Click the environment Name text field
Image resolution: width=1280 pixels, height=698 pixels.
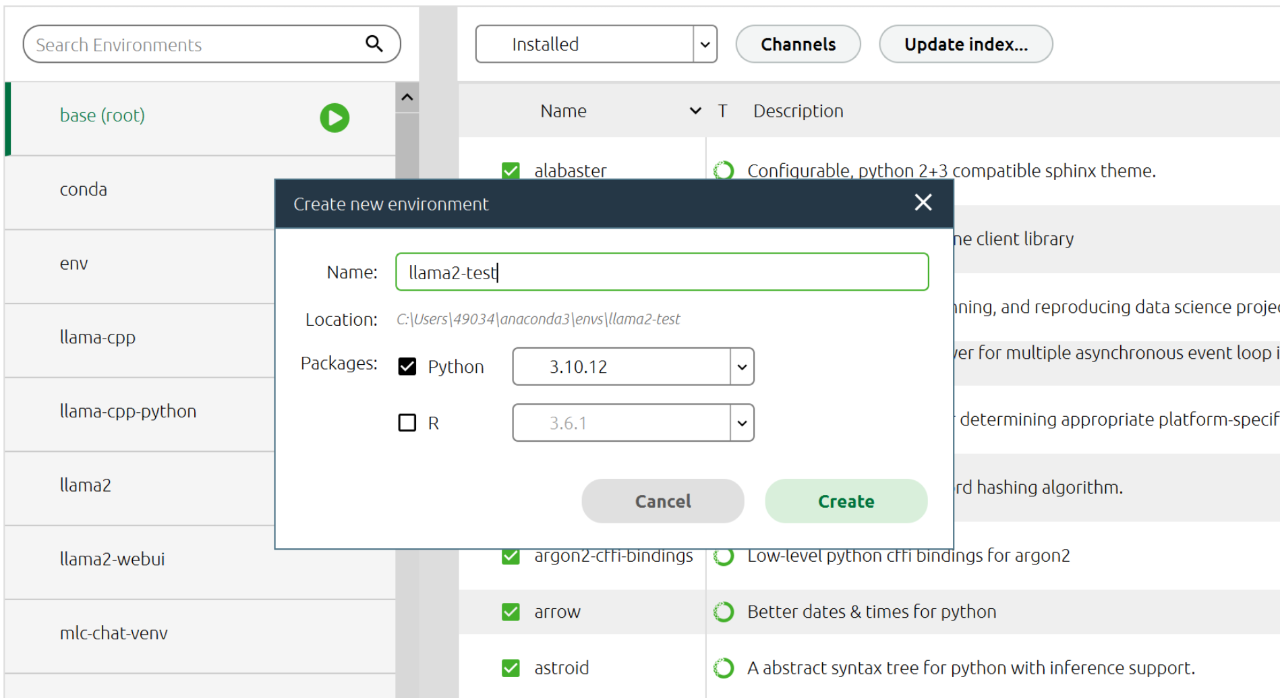(661, 272)
